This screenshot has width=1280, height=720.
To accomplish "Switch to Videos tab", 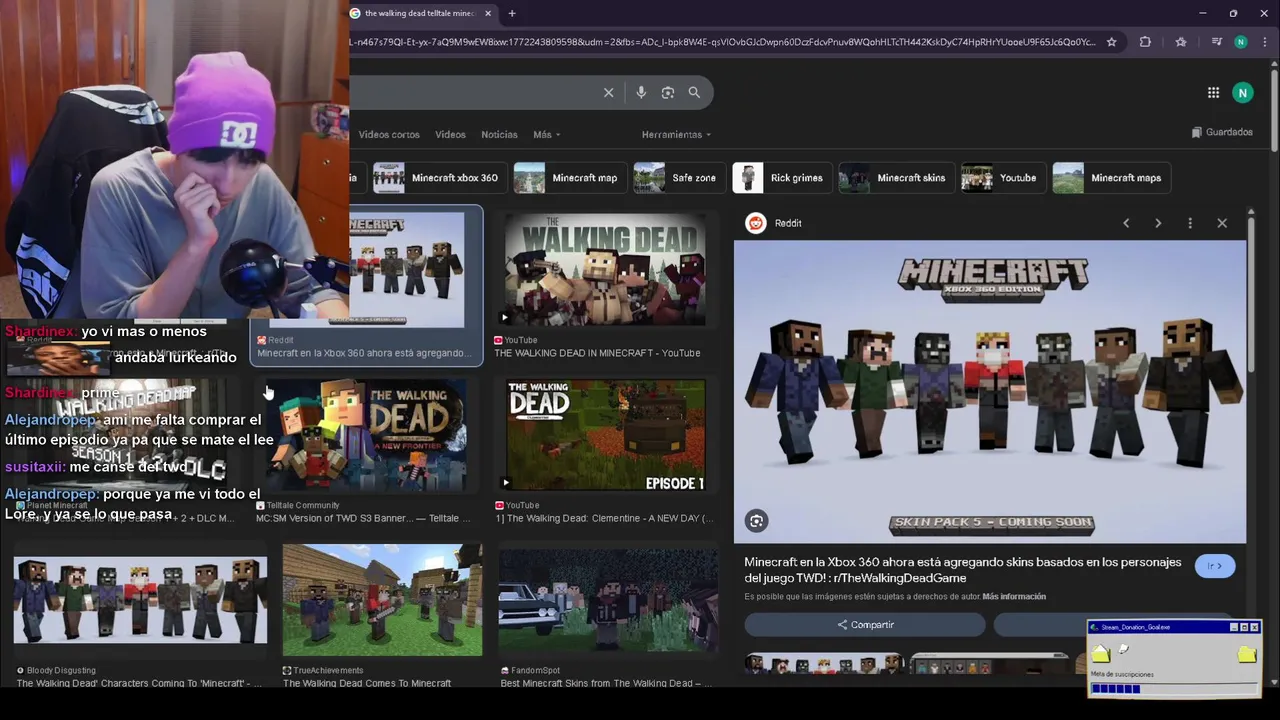I will (450, 134).
